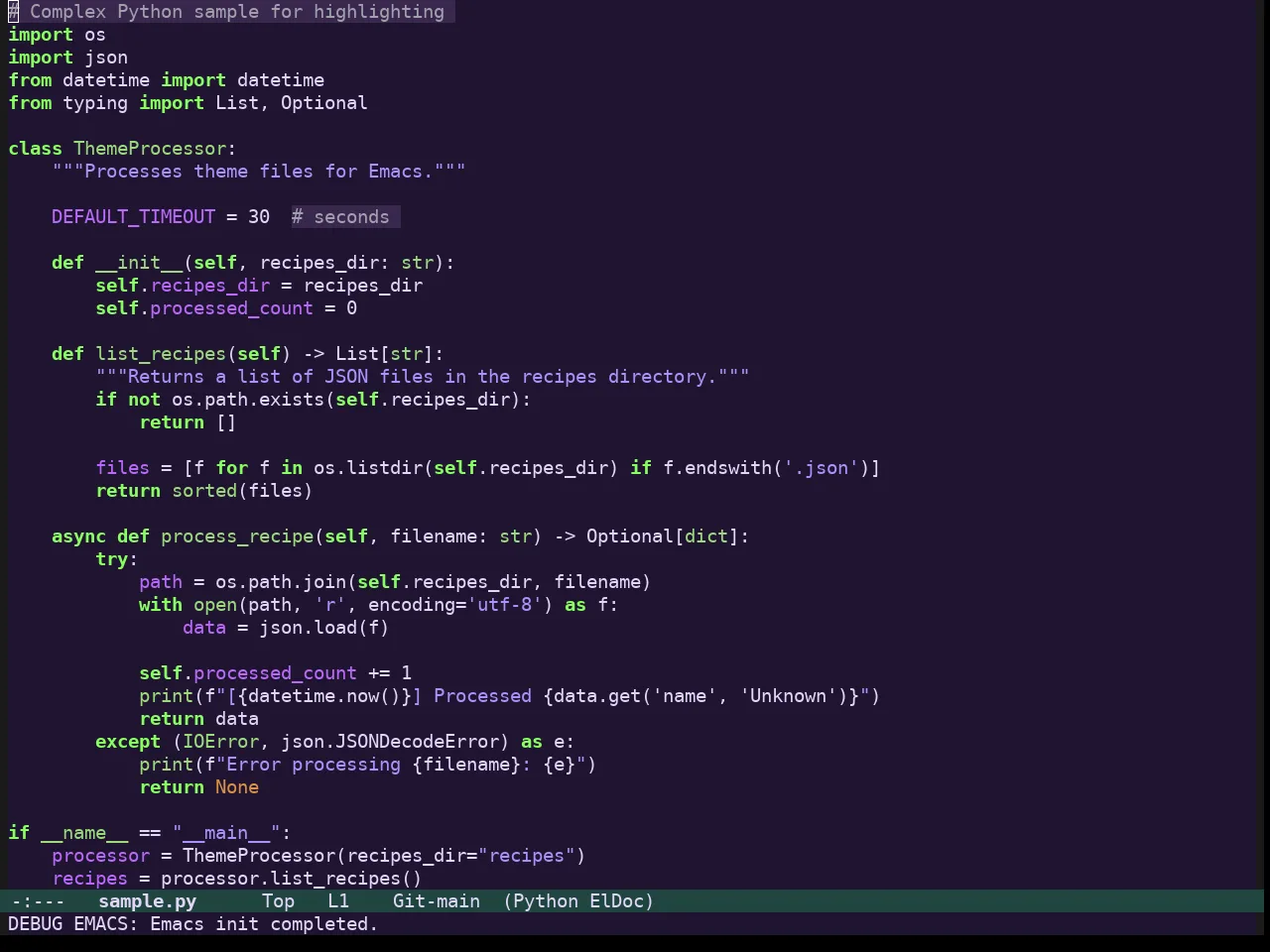Click the 'sample.py' buffer name in mode line
Viewport: 1270px width, 952px height.
point(147,901)
